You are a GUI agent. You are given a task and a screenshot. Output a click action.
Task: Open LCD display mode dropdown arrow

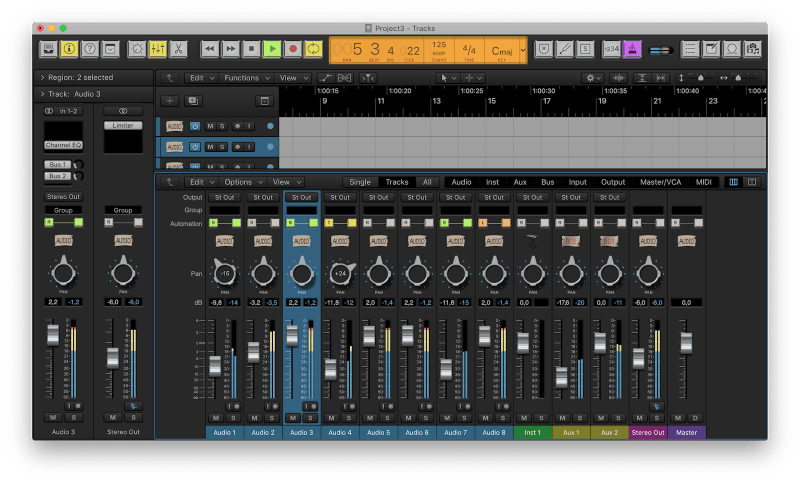[x=523, y=50]
